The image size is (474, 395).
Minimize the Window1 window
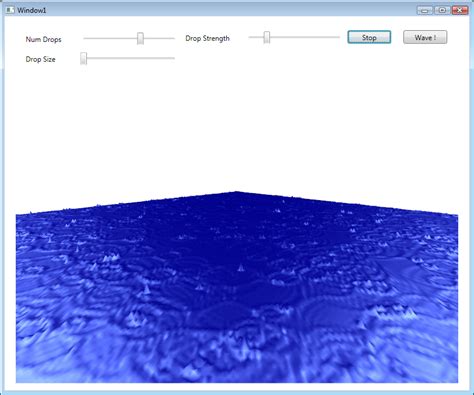point(425,10)
